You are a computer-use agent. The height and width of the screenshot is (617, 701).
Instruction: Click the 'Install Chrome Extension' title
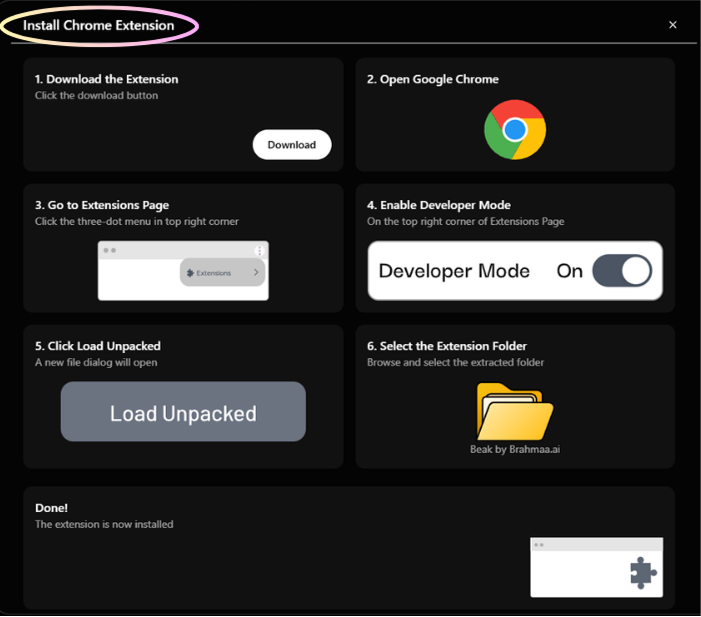click(x=98, y=25)
